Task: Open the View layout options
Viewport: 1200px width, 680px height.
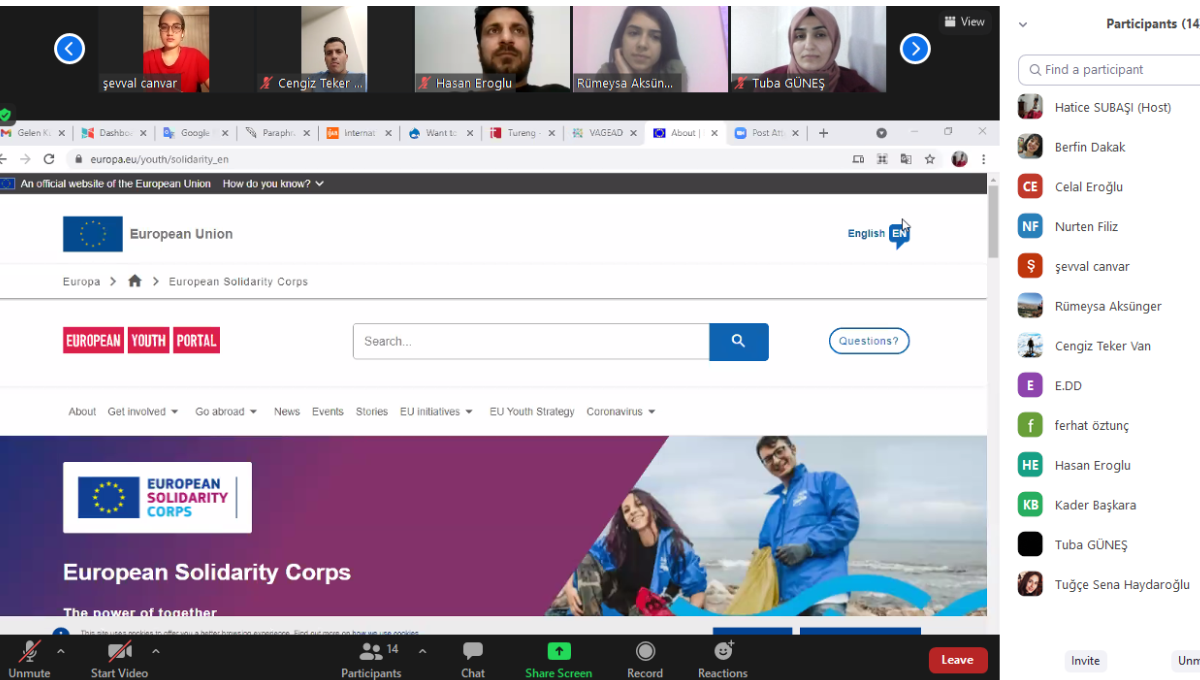Action: [964, 22]
